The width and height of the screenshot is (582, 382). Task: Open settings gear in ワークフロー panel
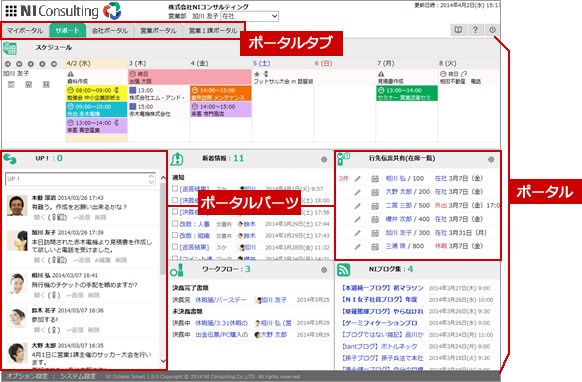[324, 270]
